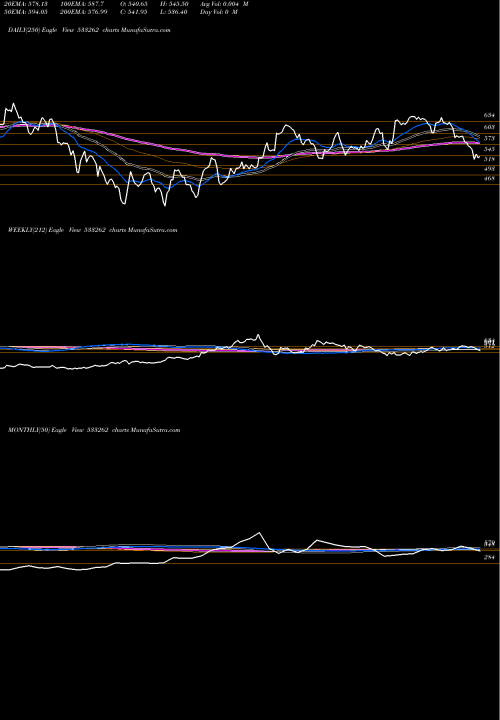Select the close price 'C:' readout
Viewport: 500px width, 720px height.
click(x=134, y=12)
